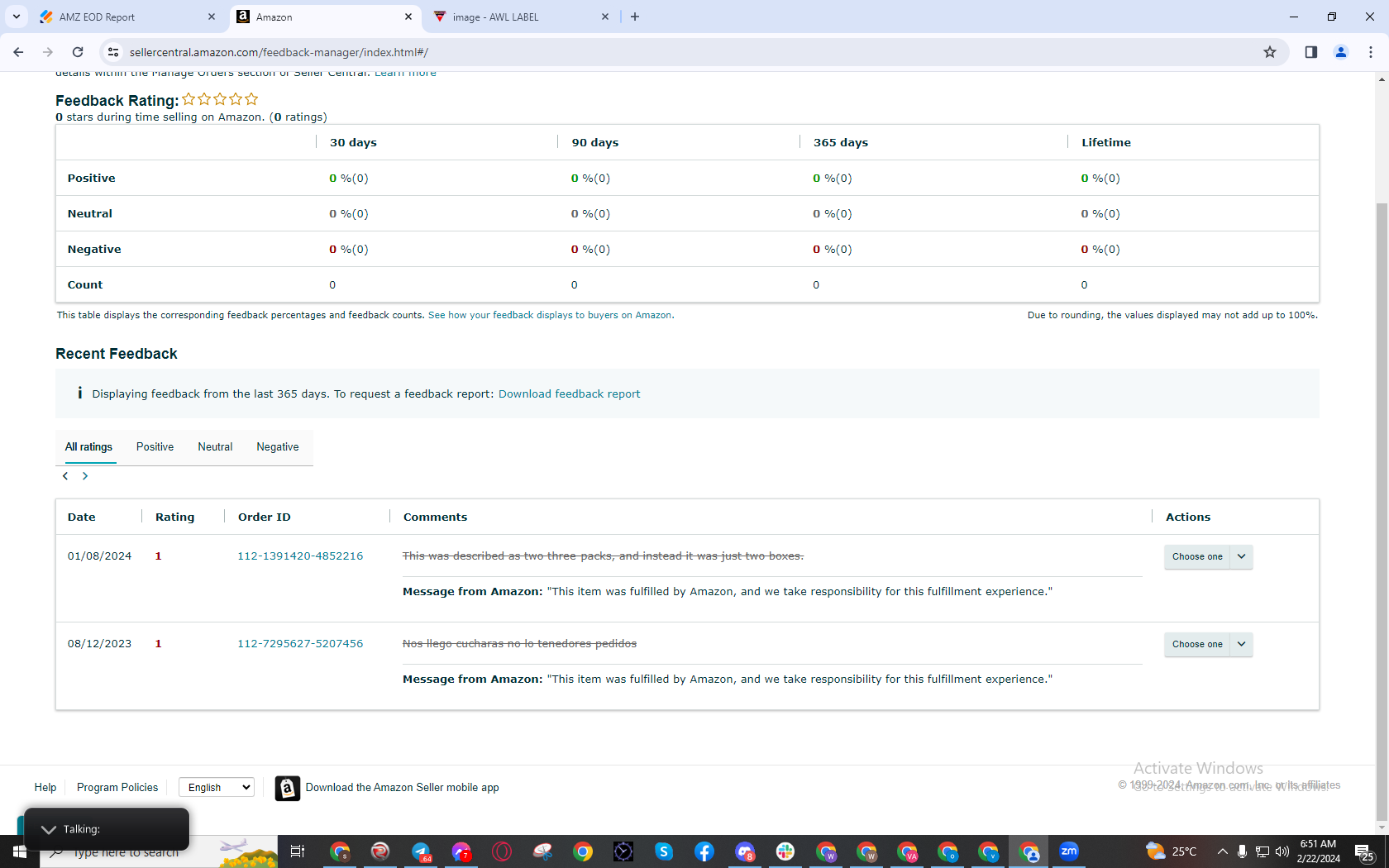Click the microphone tray icon
This screenshot has width=1389, height=868.
pyautogui.click(x=1242, y=851)
